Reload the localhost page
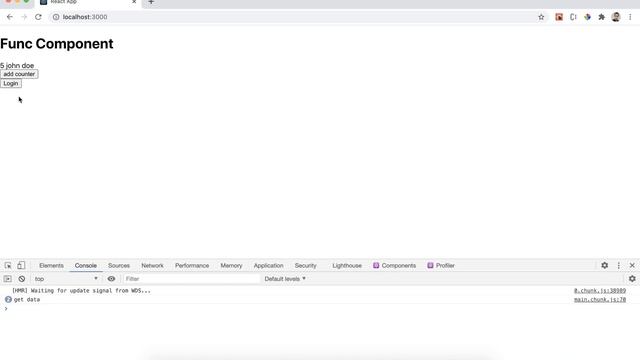This screenshot has width=640, height=360. [38, 17]
